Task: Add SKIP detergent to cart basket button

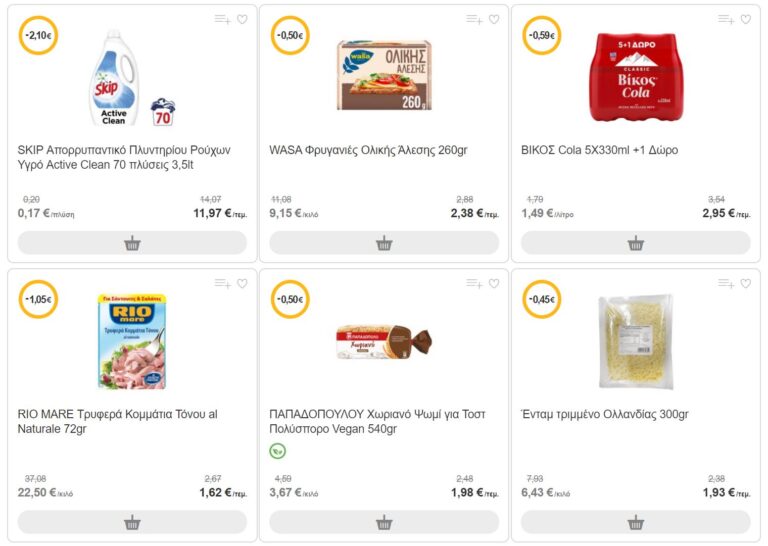Action: tap(132, 243)
